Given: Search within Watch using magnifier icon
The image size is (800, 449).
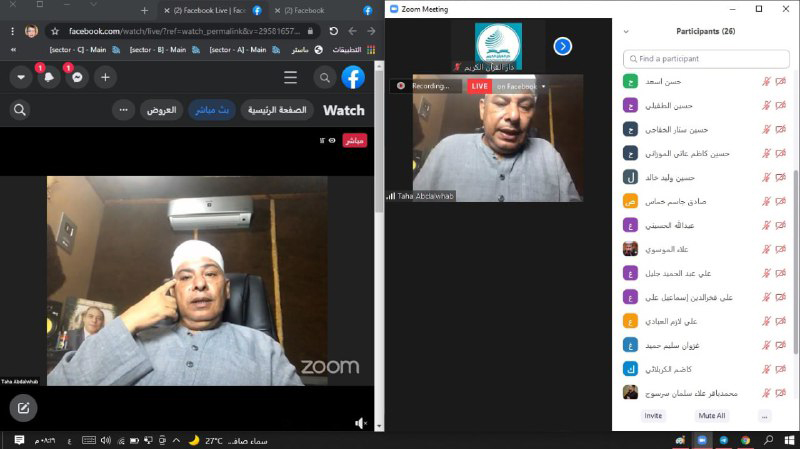Looking at the screenshot, I should 20,110.
